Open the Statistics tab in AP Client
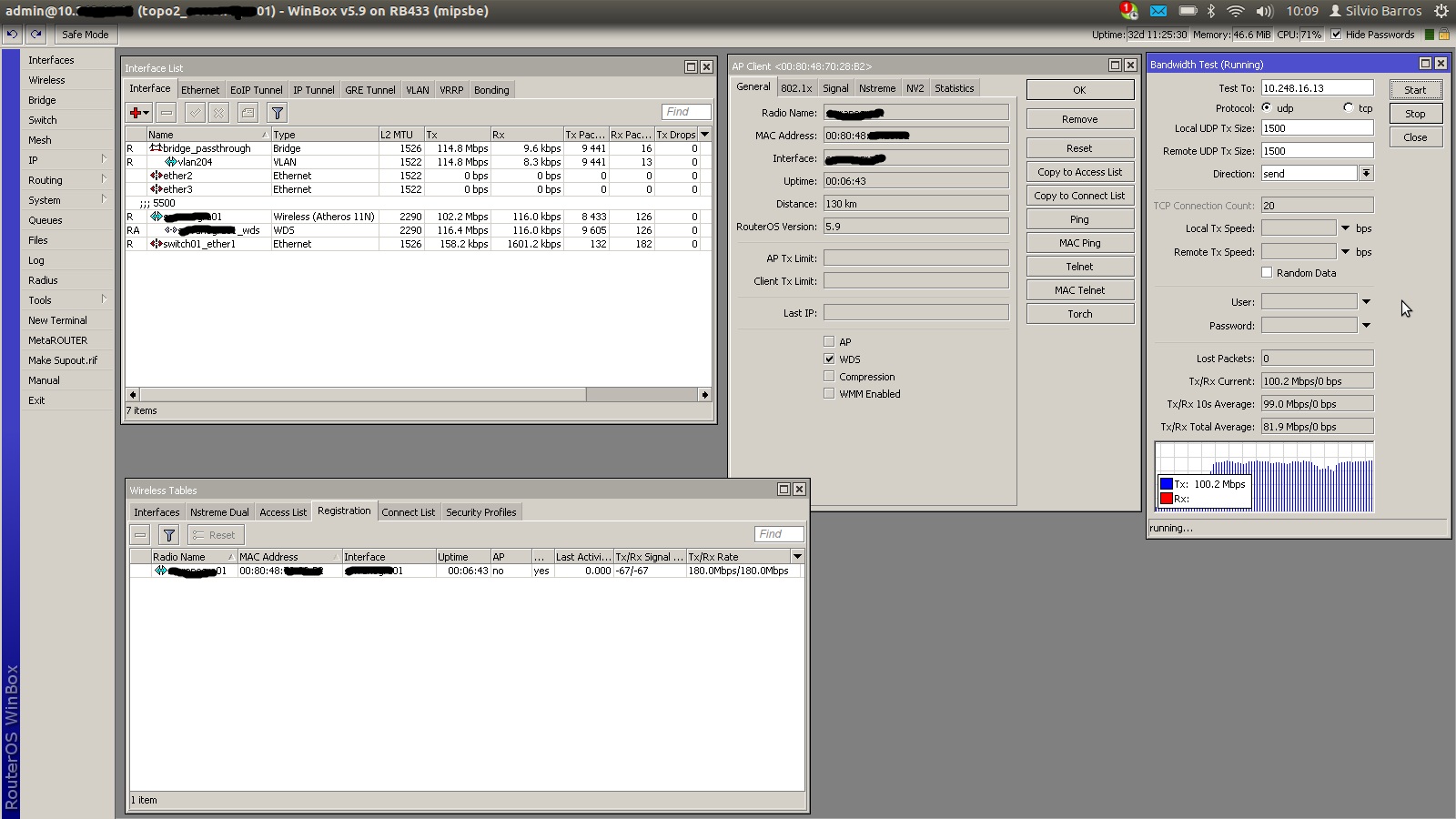 pos(954,88)
